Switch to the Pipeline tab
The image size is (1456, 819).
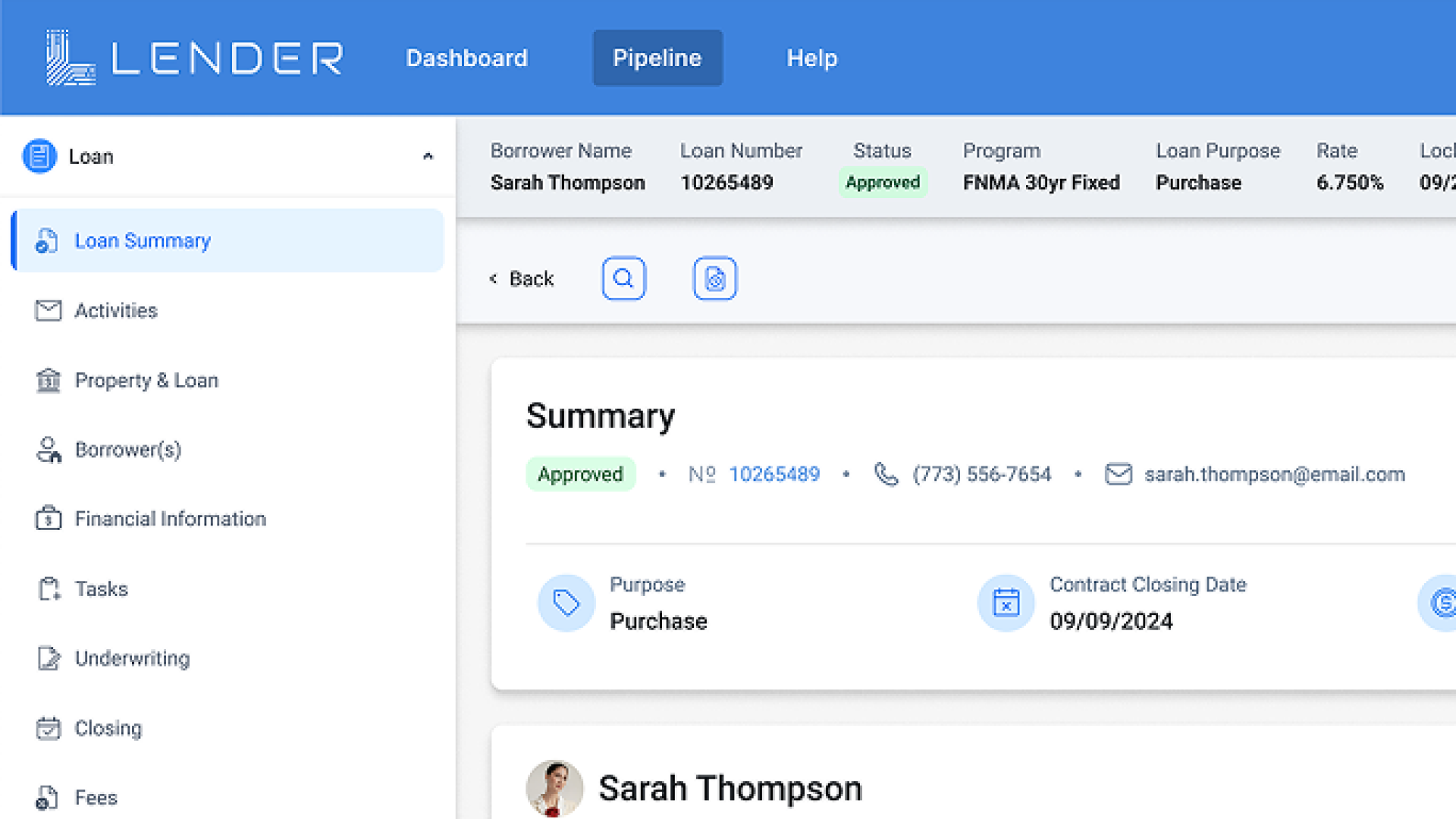pos(657,58)
